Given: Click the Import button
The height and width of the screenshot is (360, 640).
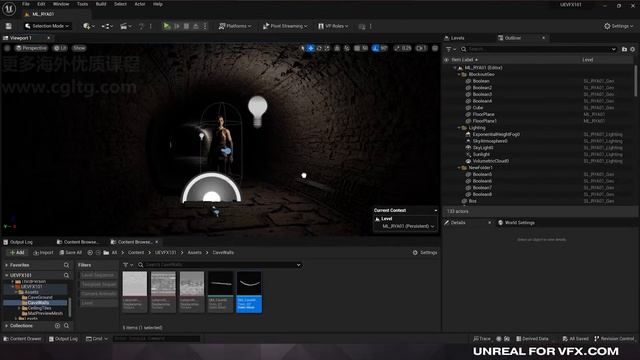Looking at the screenshot, I should coord(43,253).
